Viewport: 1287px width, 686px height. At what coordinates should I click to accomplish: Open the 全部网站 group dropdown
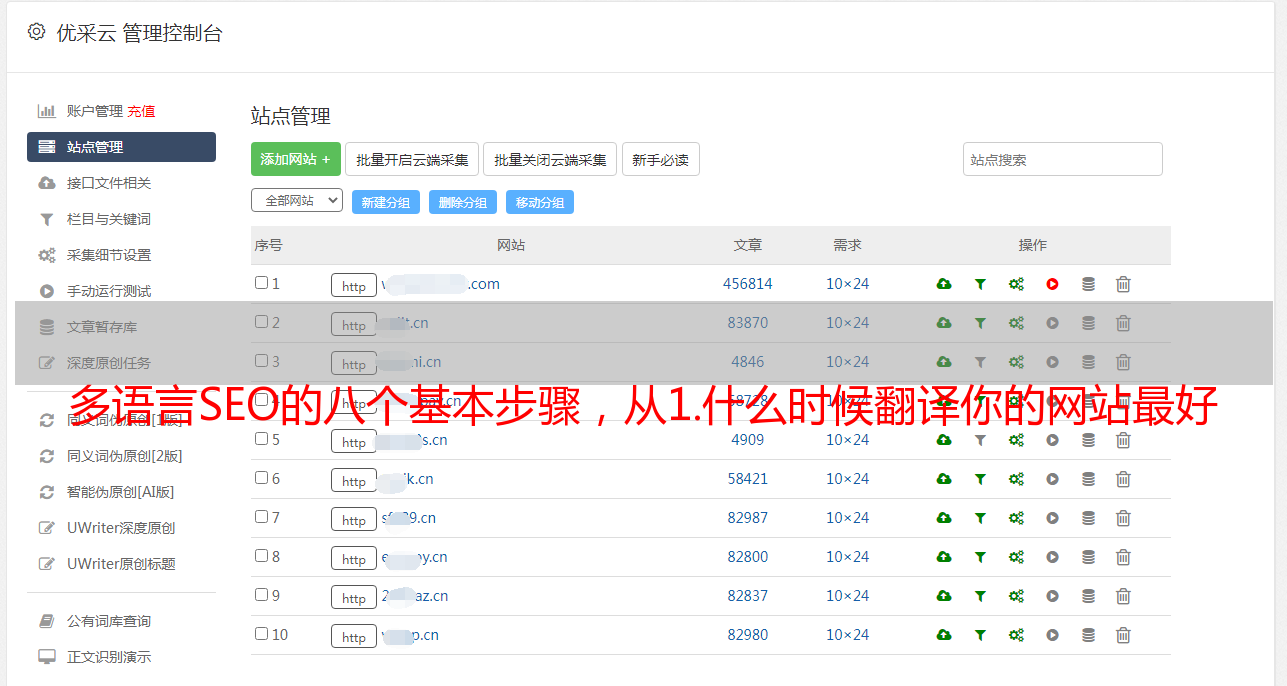[297, 201]
